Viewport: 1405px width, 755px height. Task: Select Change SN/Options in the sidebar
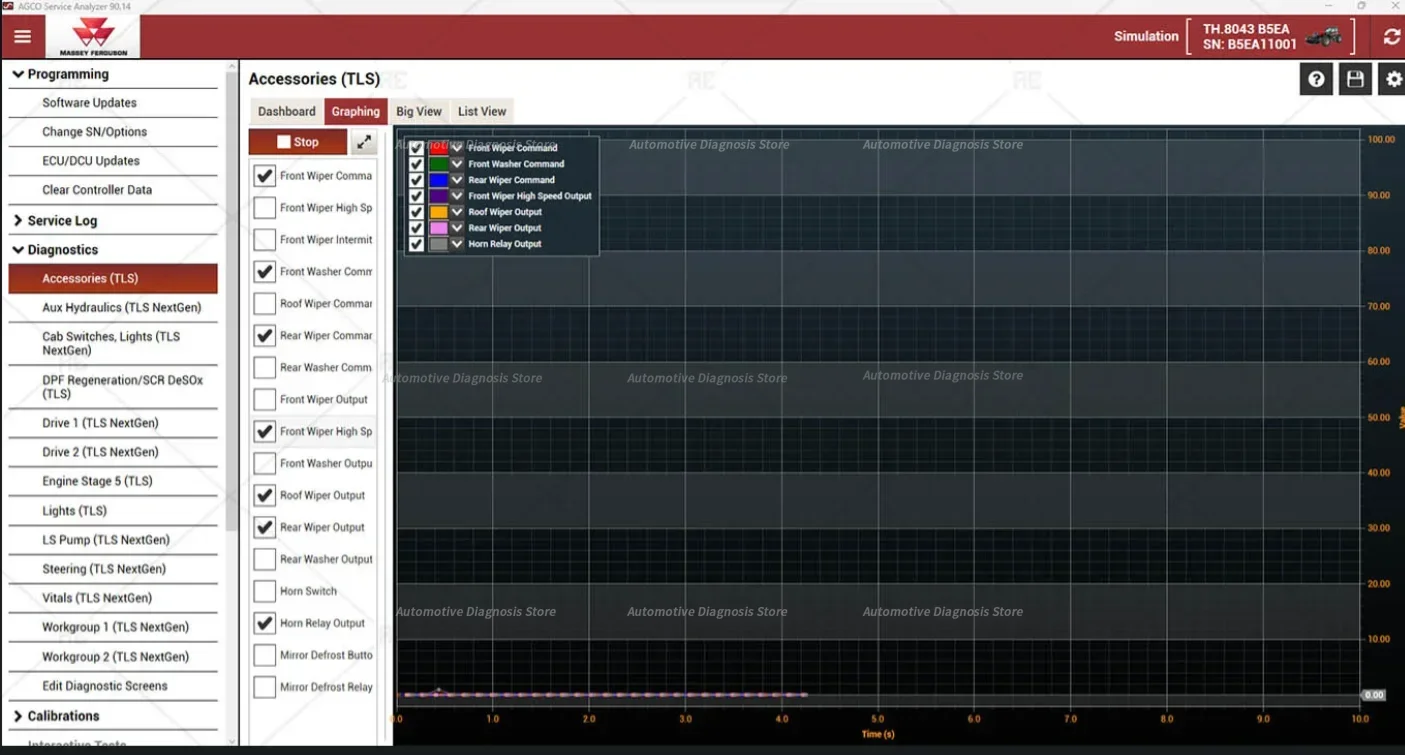pos(113,132)
